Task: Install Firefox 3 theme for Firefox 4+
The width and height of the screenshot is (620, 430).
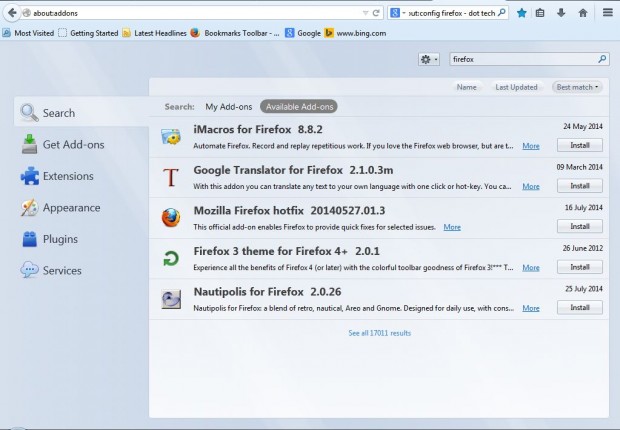Action: [580, 267]
